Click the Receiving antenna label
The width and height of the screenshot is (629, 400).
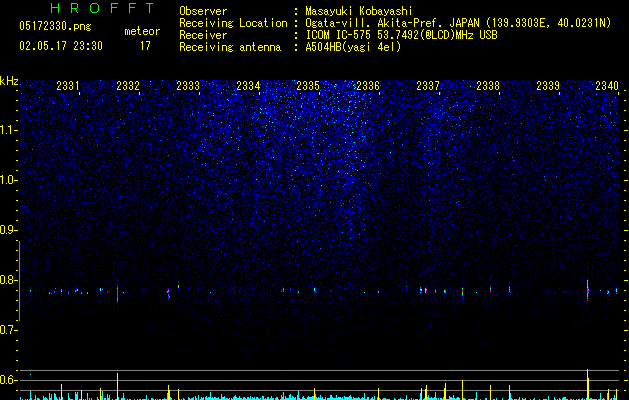tap(230, 47)
